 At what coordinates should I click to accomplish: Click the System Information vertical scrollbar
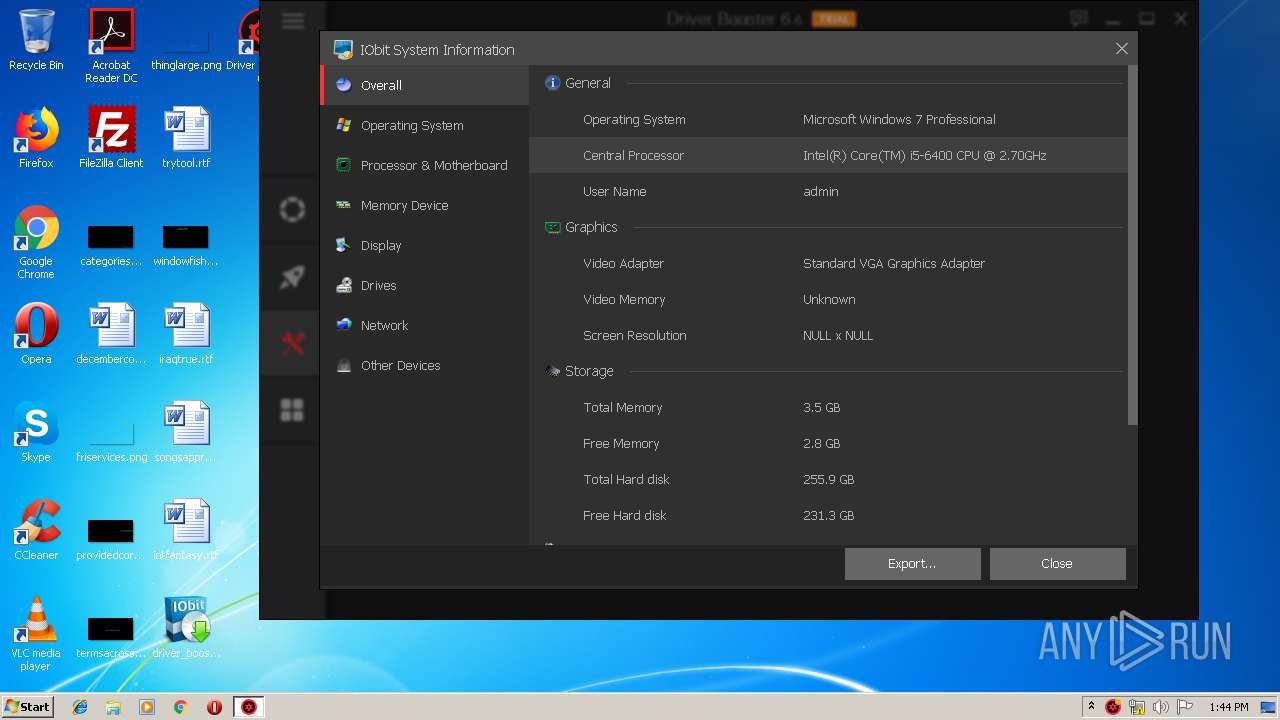pos(1132,245)
